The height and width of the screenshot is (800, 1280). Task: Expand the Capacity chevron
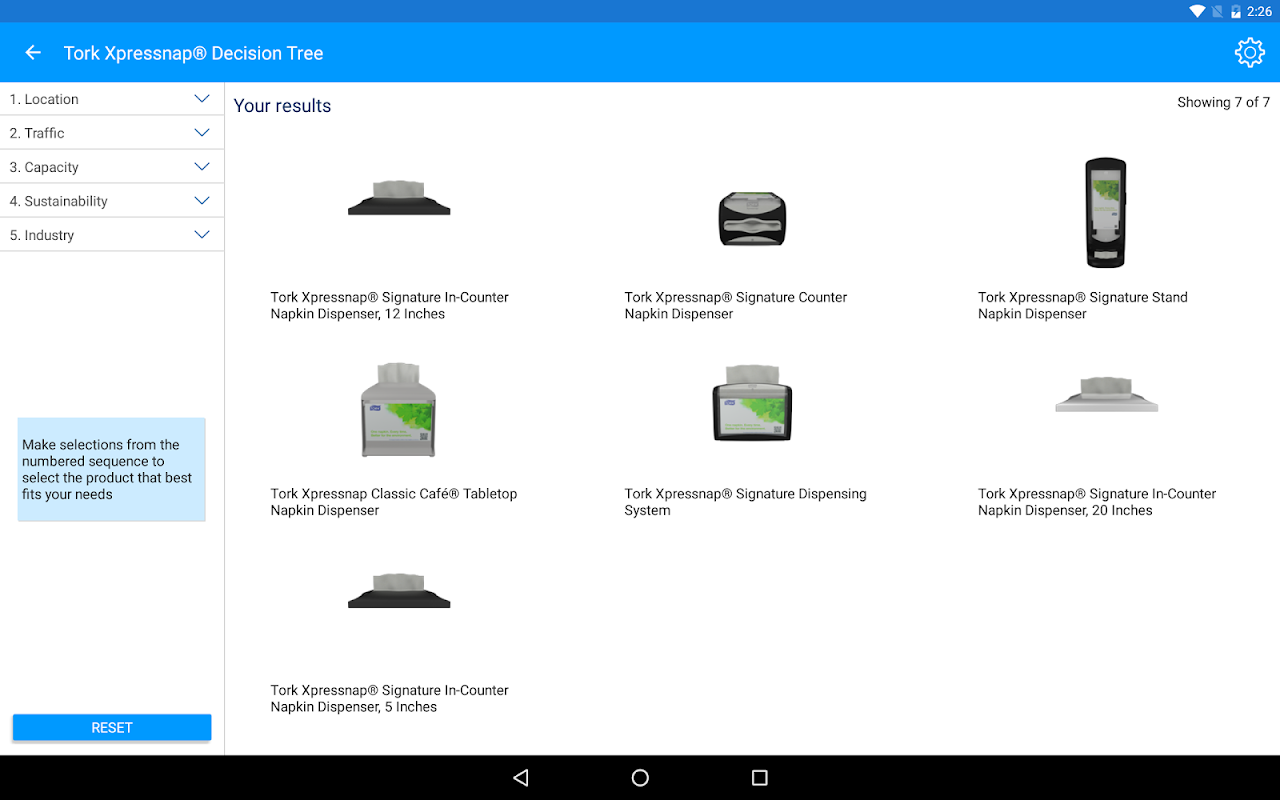pyautogui.click(x=202, y=167)
